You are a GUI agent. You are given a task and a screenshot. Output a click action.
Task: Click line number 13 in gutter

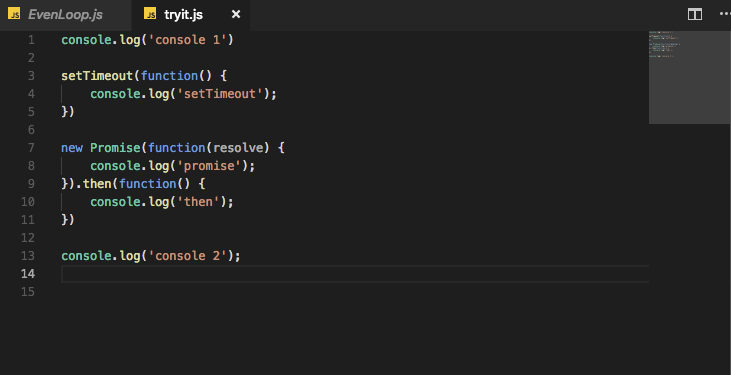28,256
